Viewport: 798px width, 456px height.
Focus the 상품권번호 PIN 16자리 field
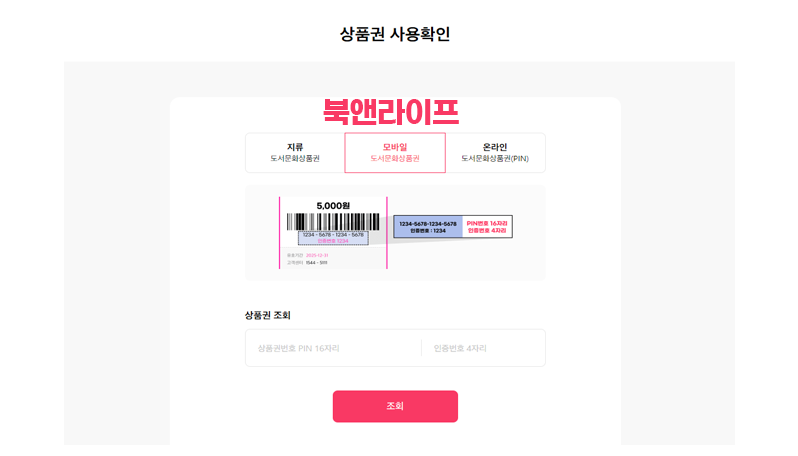[333, 348]
